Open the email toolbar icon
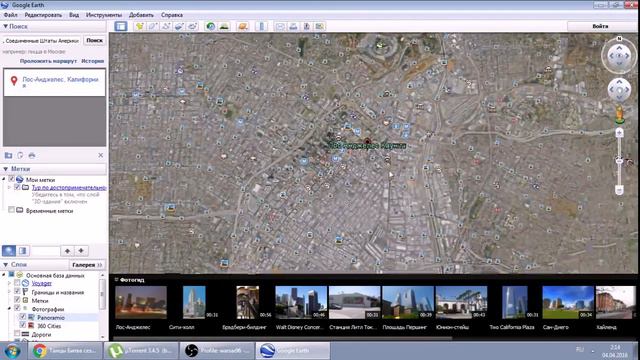Screen dimensions: 640x360 tap(280, 26)
